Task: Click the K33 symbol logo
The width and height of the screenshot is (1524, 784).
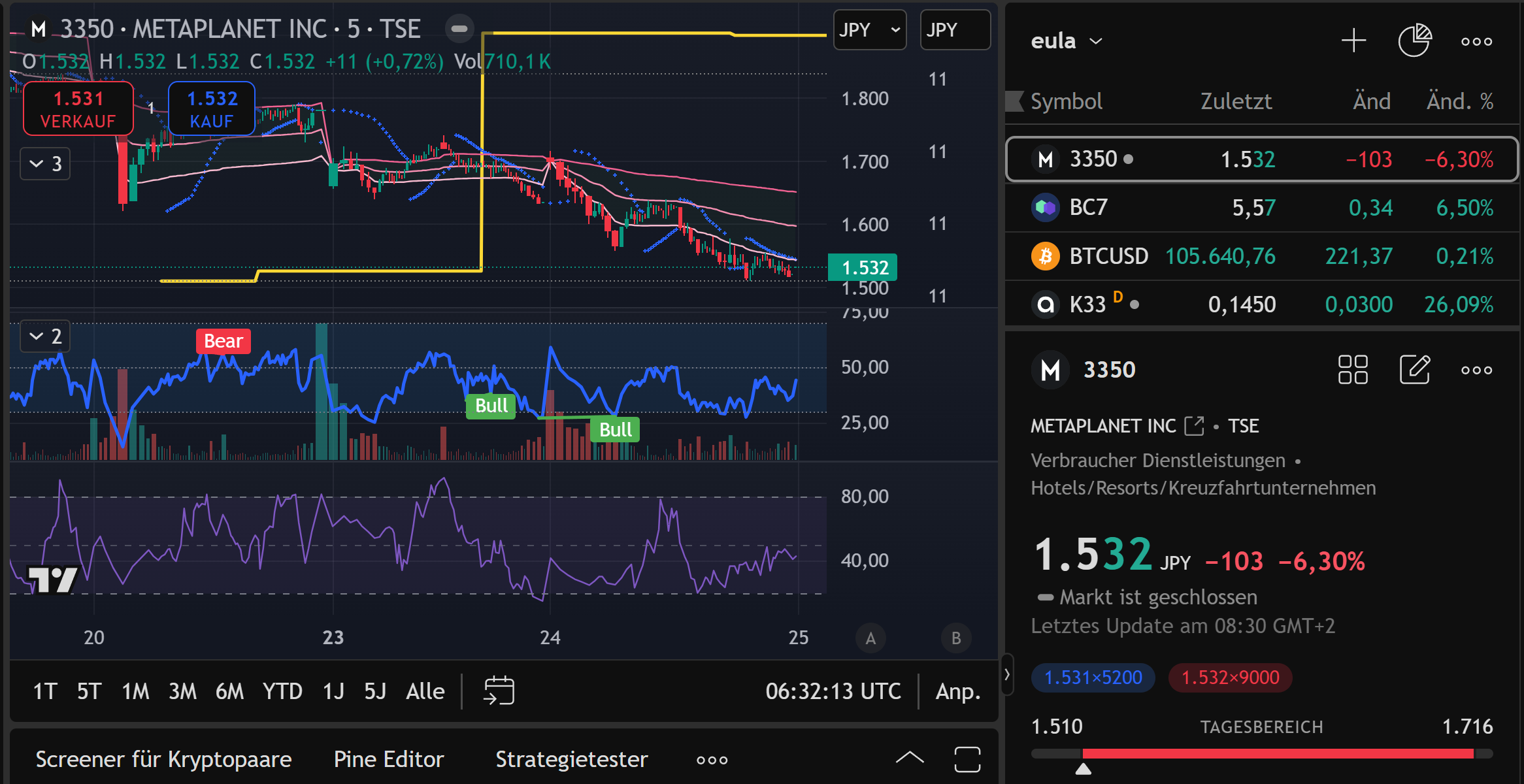Action: coord(1046,304)
